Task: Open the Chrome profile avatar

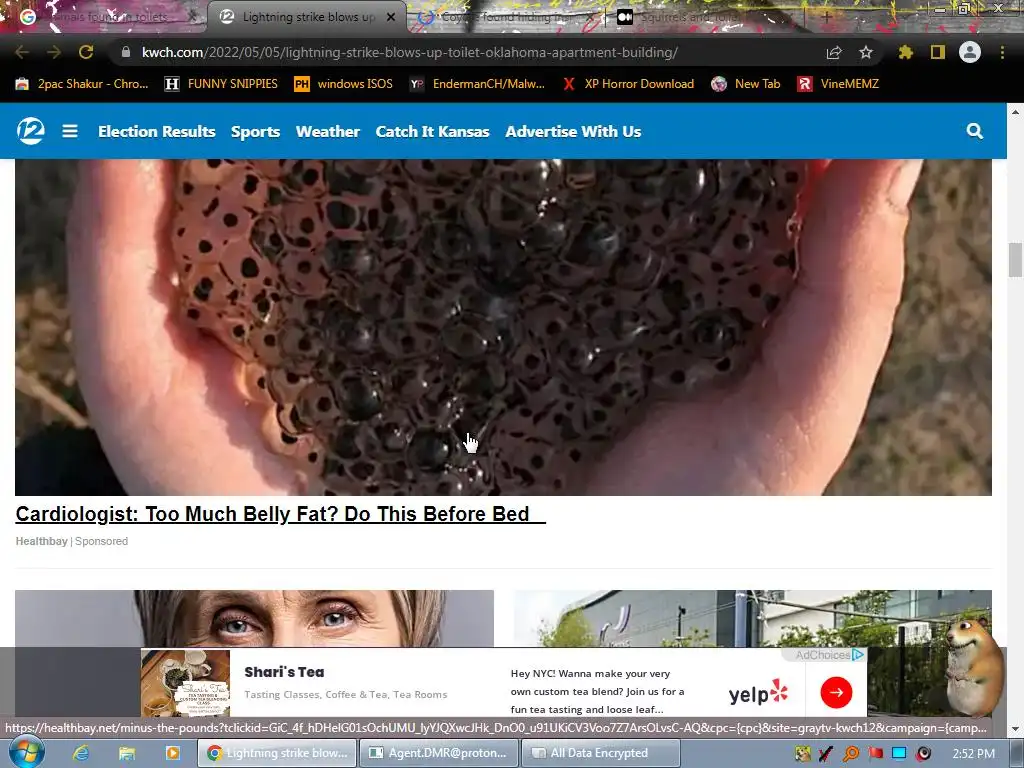Action: coord(970,52)
